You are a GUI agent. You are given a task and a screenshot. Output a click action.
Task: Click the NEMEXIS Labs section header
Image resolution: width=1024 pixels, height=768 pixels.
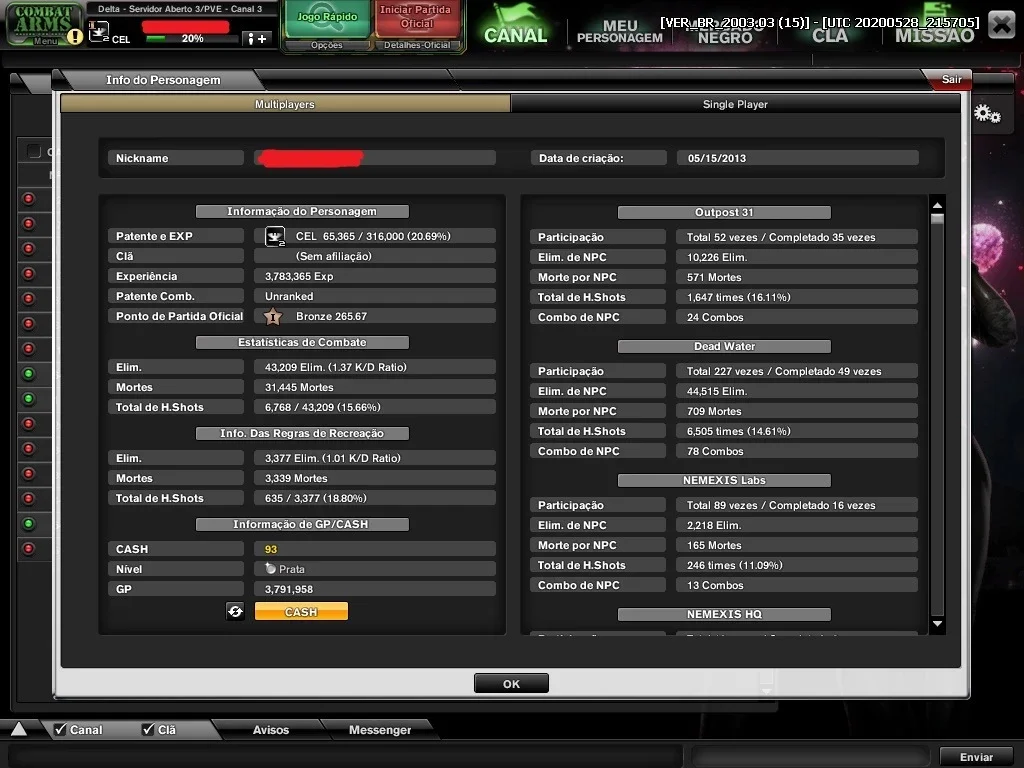pos(724,480)
